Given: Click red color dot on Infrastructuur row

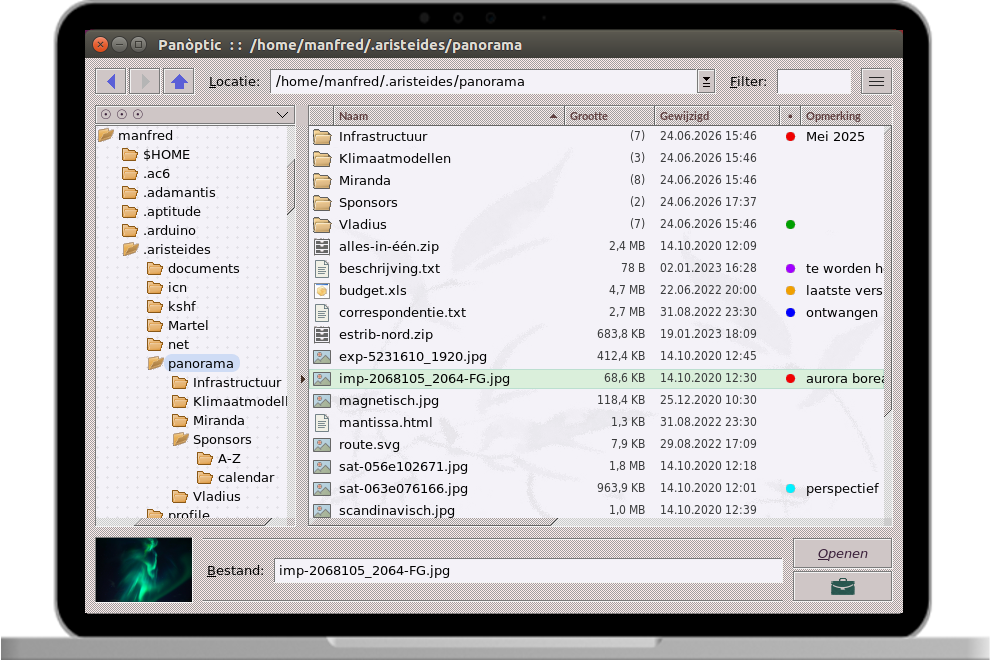Looking at the screenshot, I should (x=790, y=136).
